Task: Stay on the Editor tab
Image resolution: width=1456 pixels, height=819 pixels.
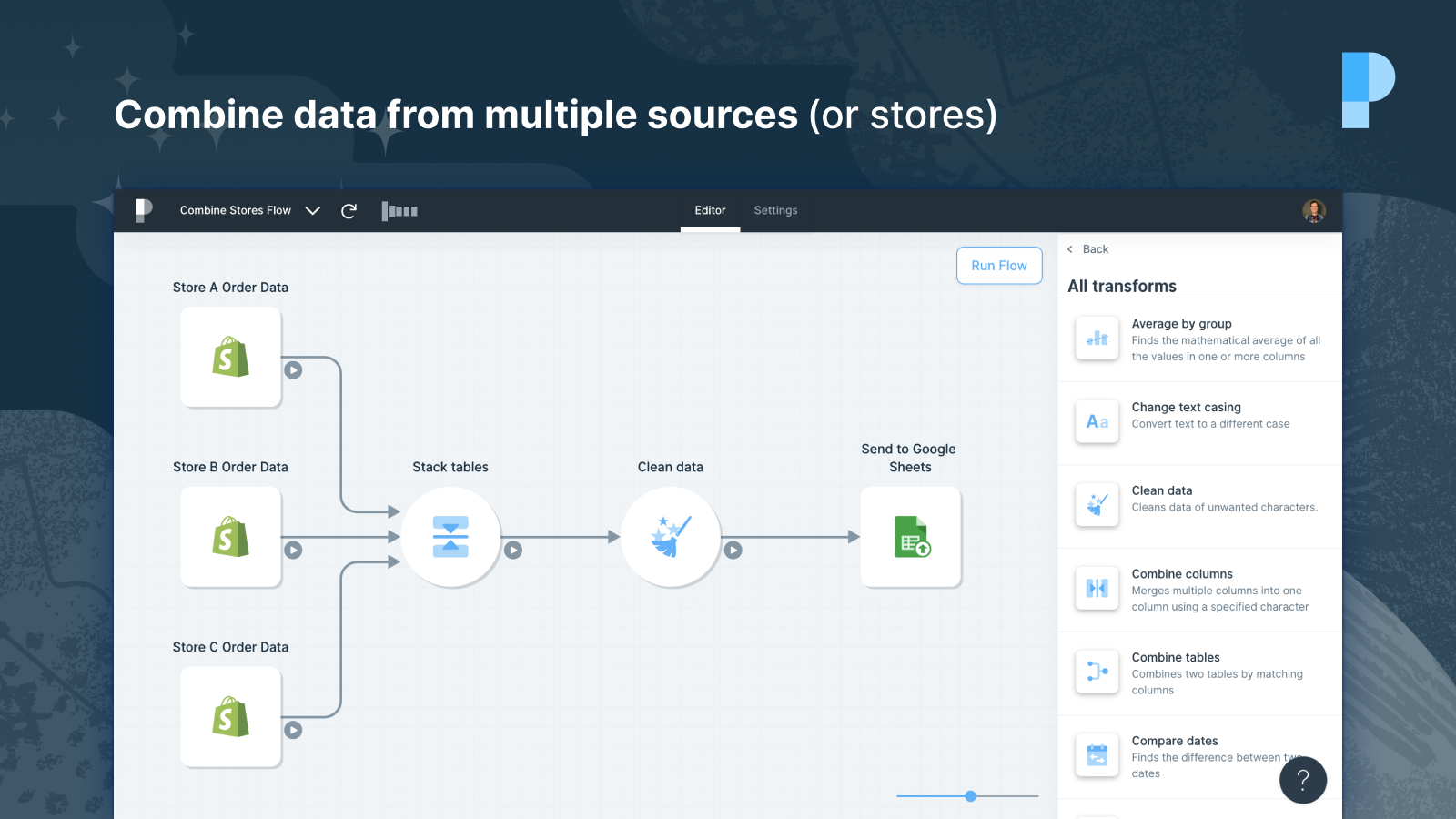Action: [710, 210]
